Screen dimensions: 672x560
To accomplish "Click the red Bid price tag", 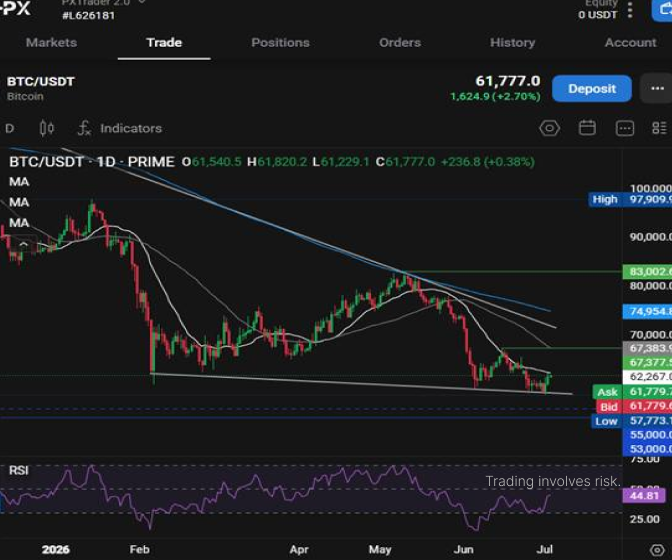I will (609, 407).
